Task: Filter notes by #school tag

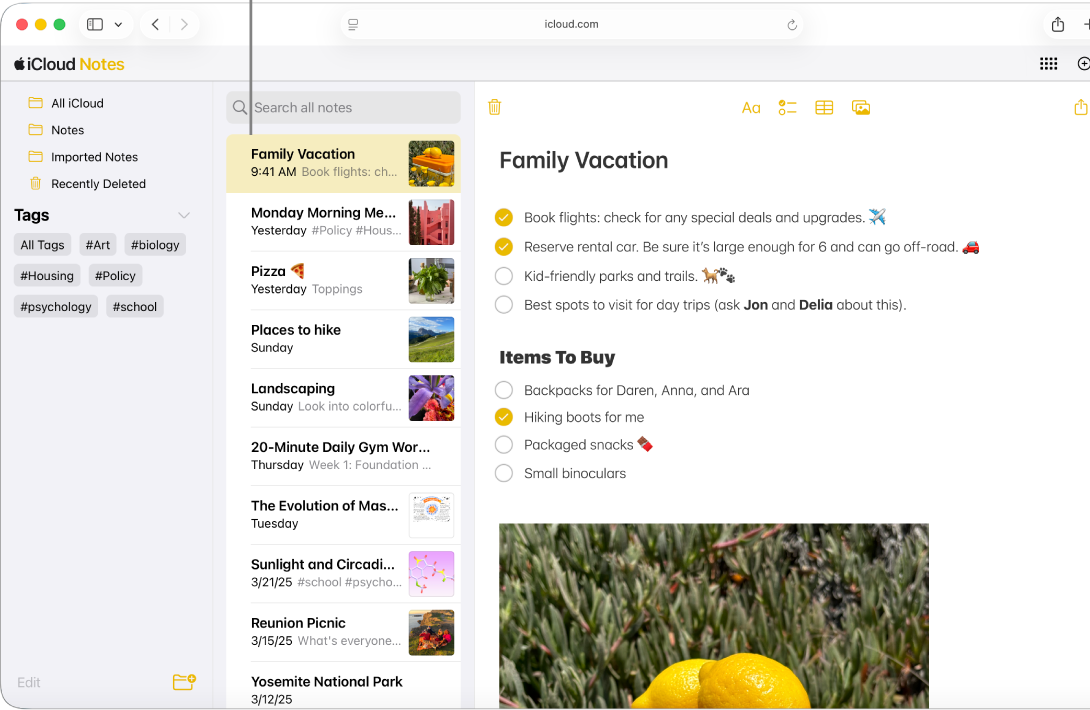Action: point(135,307)
